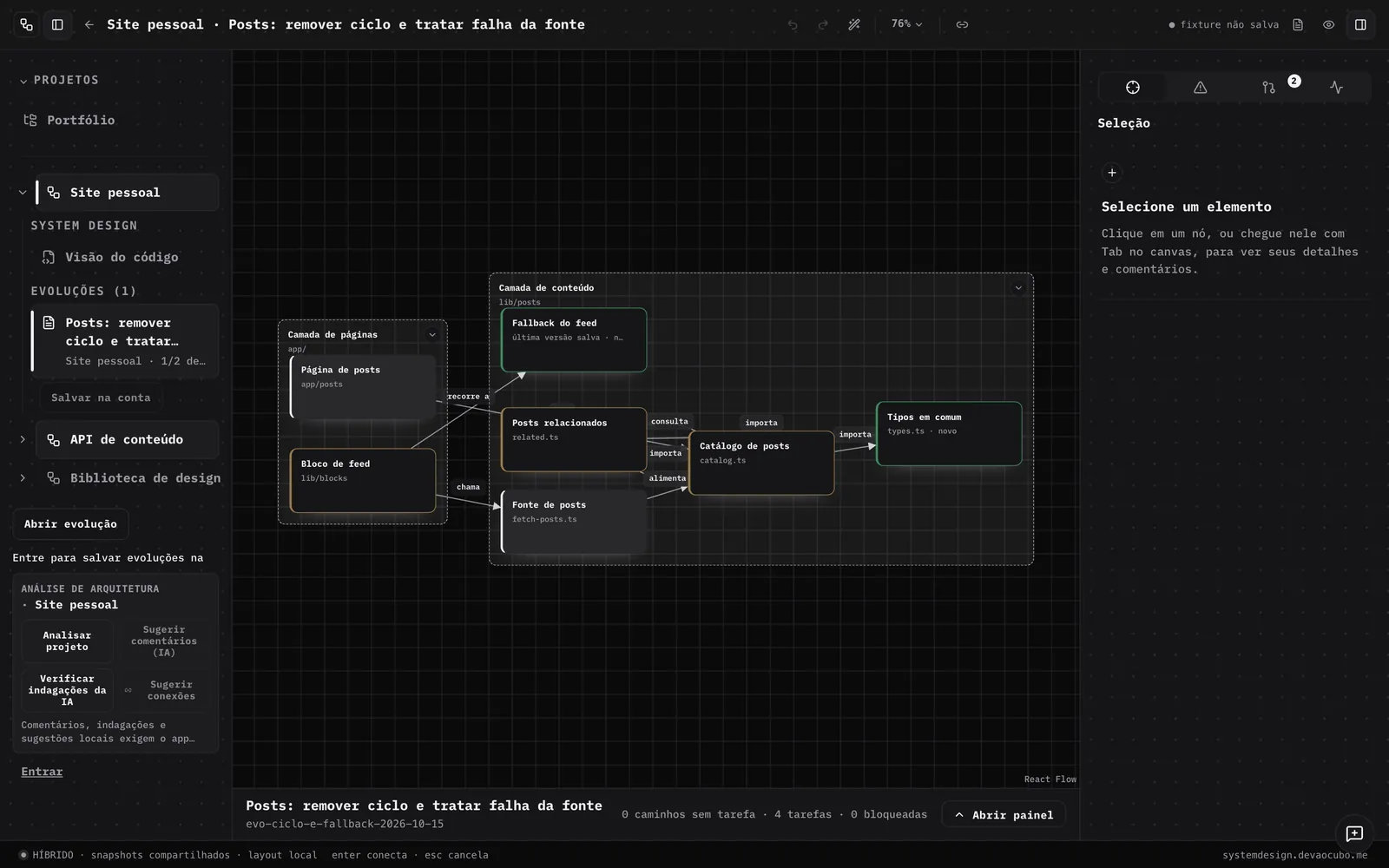Open the chat feedback icon at bottom right

coord(1354,834)
